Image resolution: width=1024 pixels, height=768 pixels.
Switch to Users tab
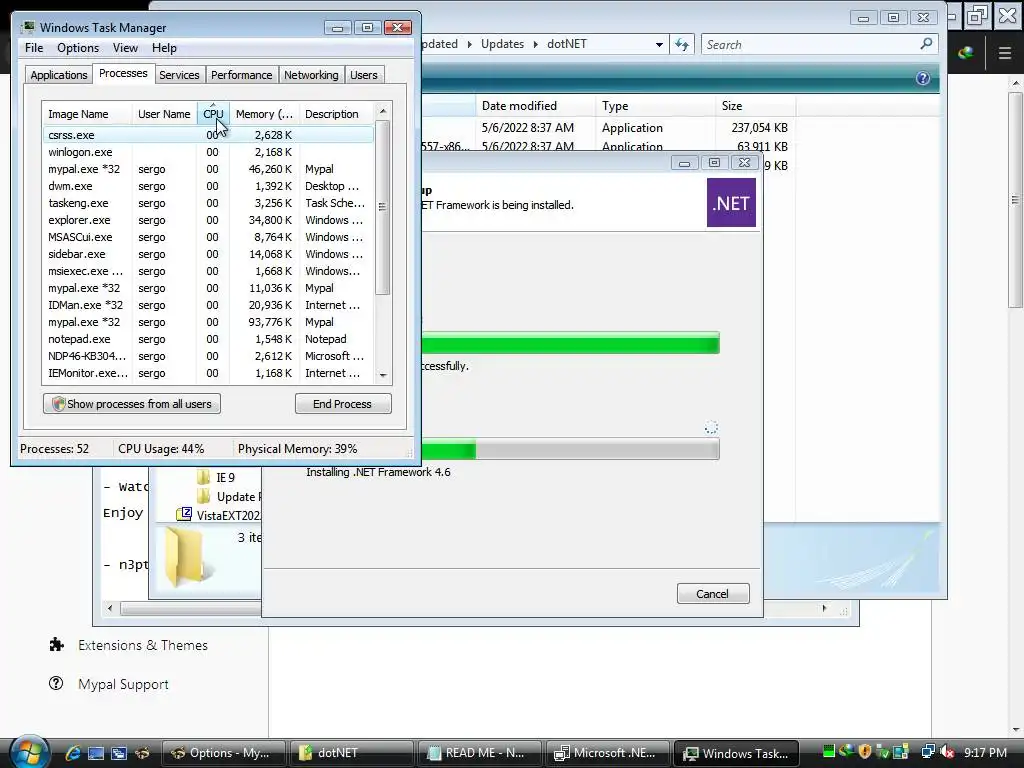click(364, 75)
